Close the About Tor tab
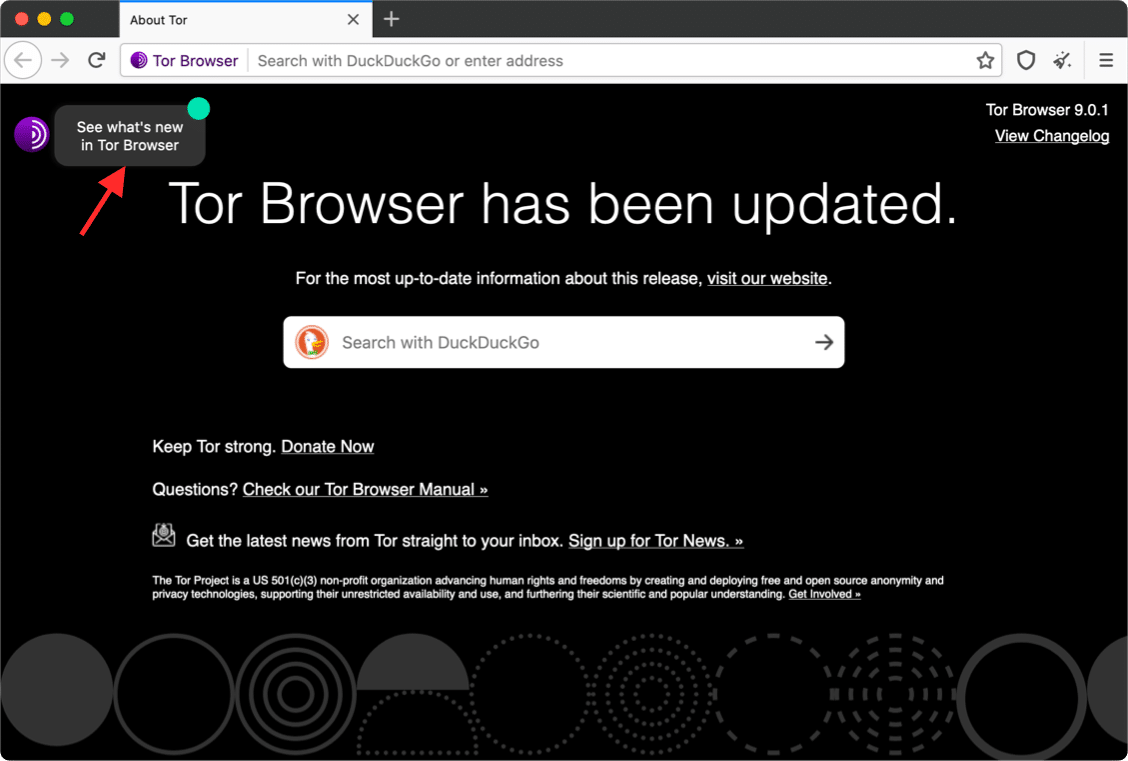 (x=353, y=19)
